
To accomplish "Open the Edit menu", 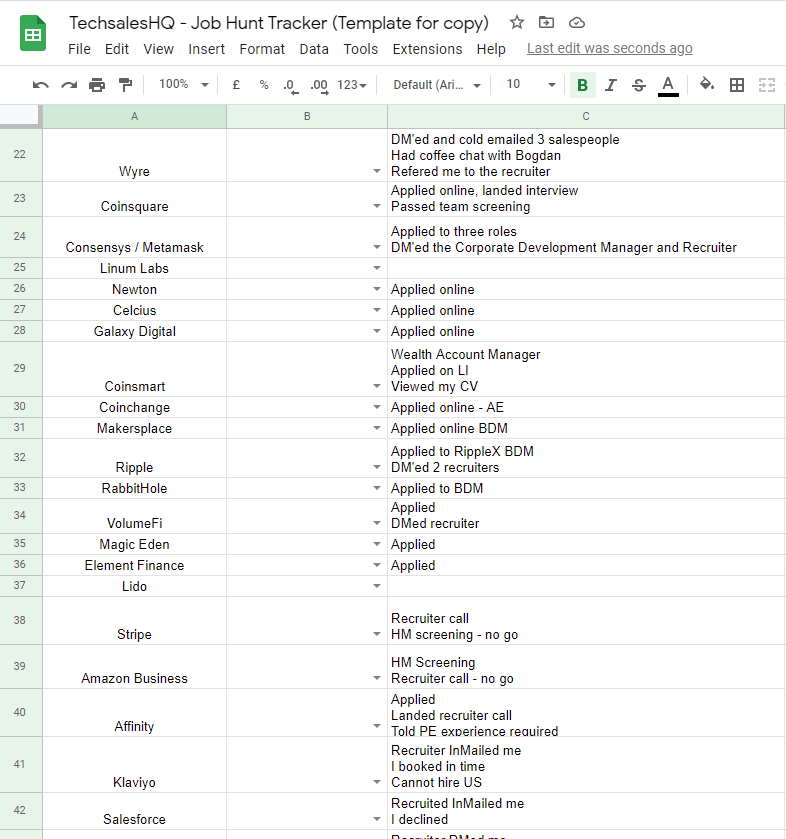I will tap(117, 49).
